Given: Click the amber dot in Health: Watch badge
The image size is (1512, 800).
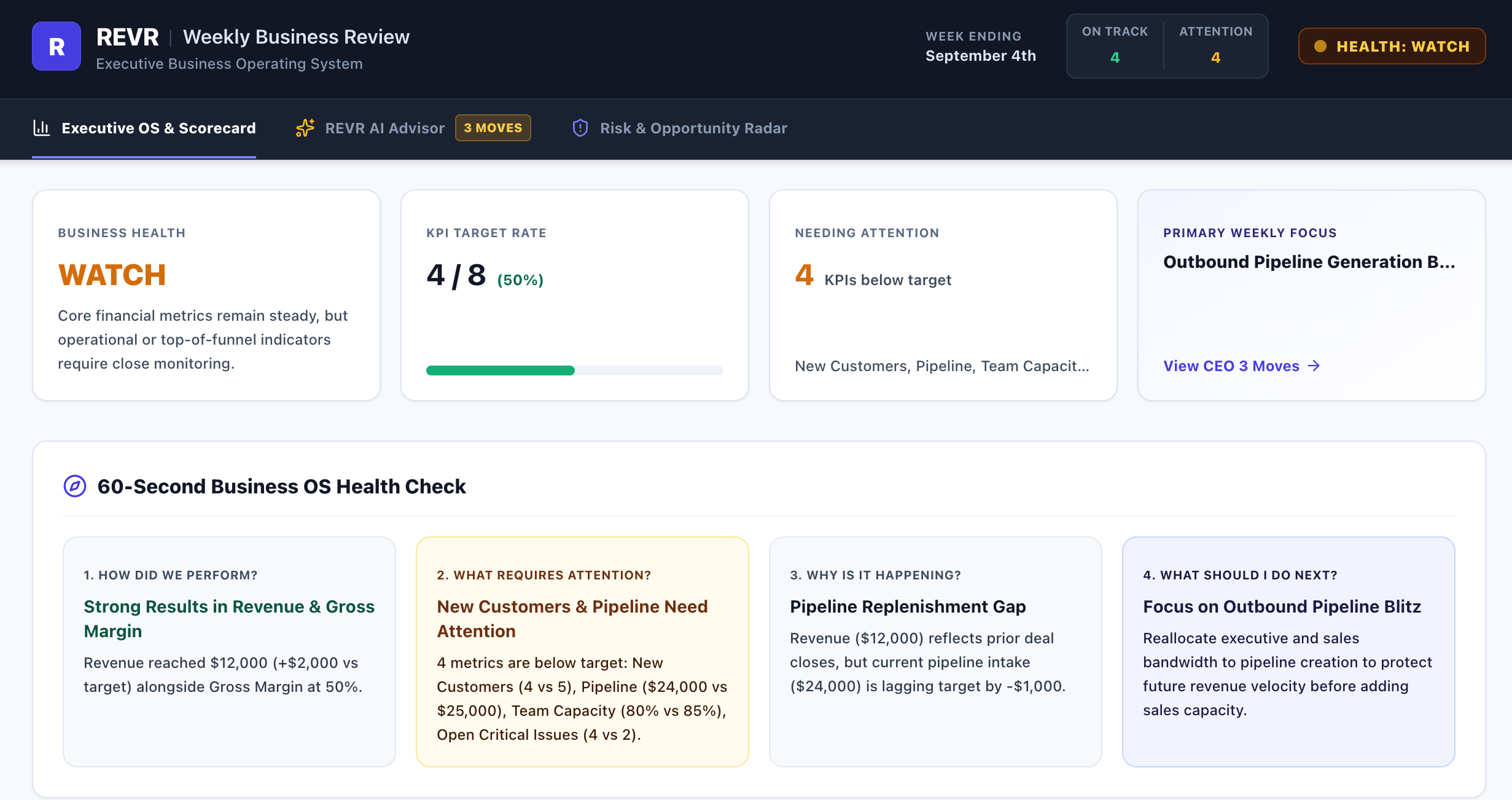Looking at the screenshot, I should click(x=1320, y=46).
